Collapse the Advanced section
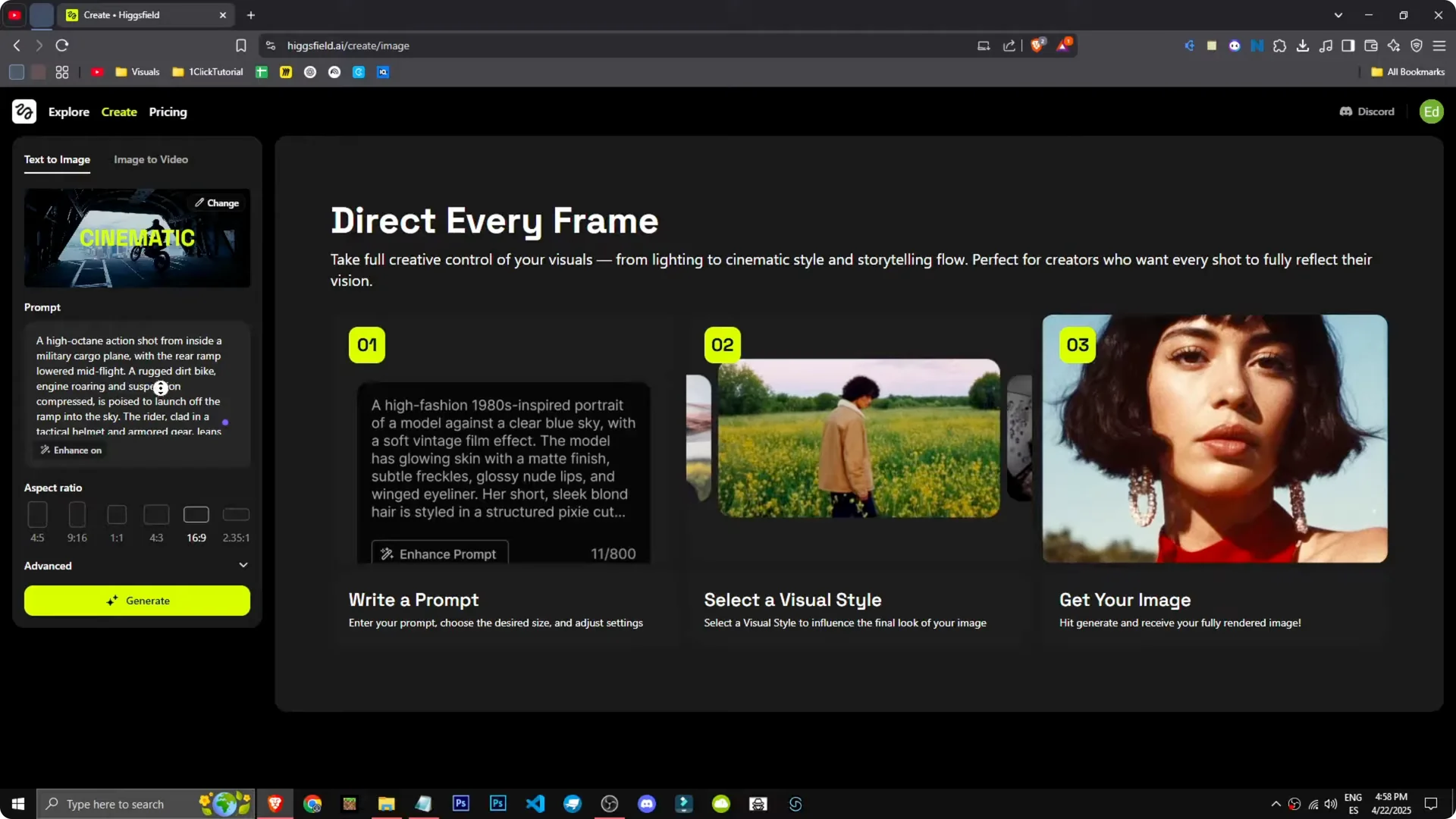 tap(243, 565)
